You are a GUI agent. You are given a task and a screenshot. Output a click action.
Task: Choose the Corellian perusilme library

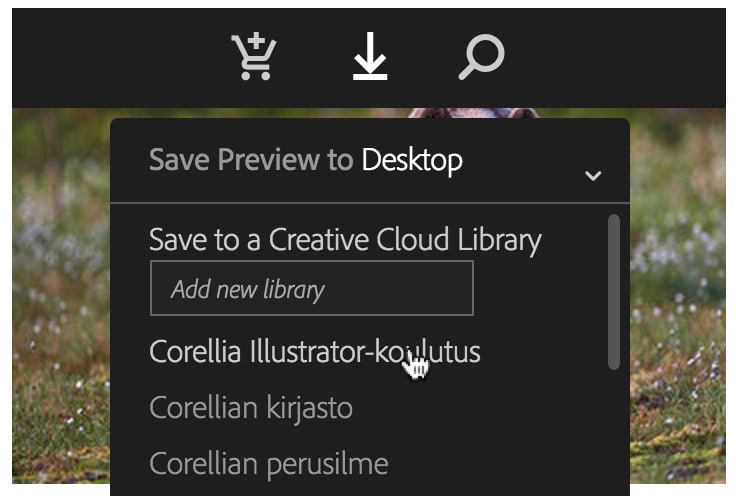pyautogui.click(x=268, y=464)
